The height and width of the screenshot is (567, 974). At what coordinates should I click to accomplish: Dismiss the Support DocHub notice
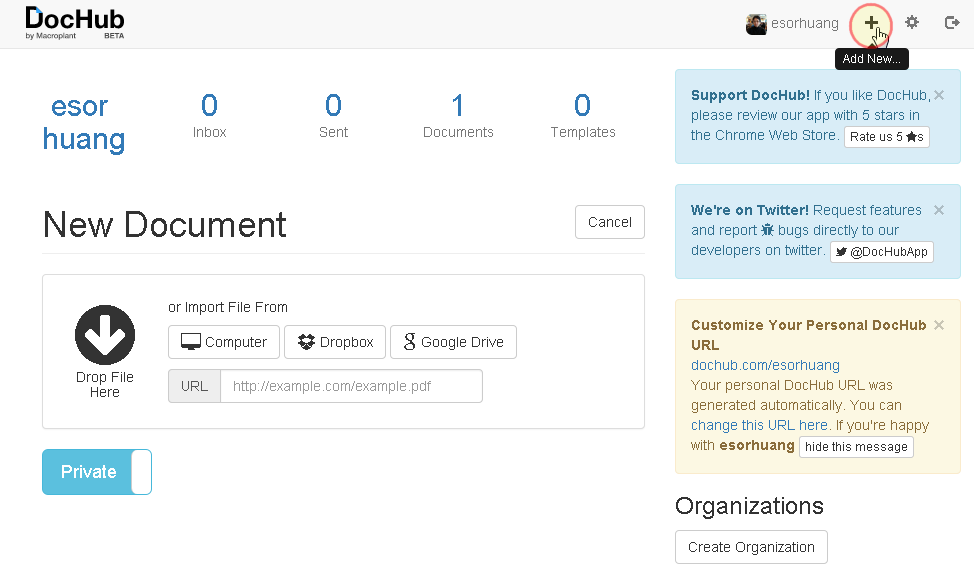[x=939, y=96]
